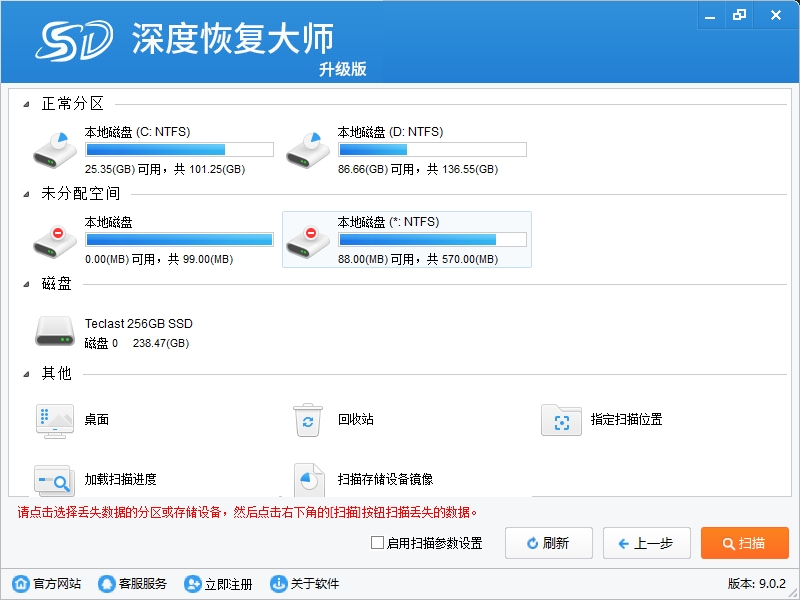The image size is (800, 600).
Task: Enable the scan parameter settings (启用扫描参数设置) checkbox
Action: pyautogui.click(x=377, y=543)
